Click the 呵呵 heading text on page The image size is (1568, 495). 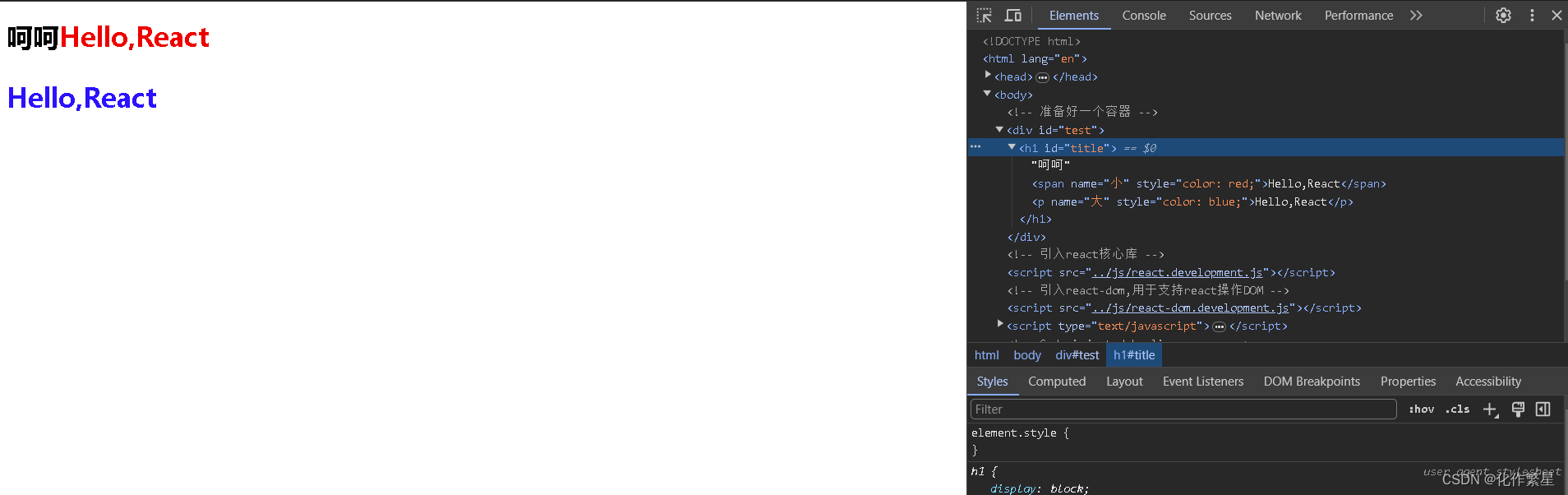(x=33, y=38)
